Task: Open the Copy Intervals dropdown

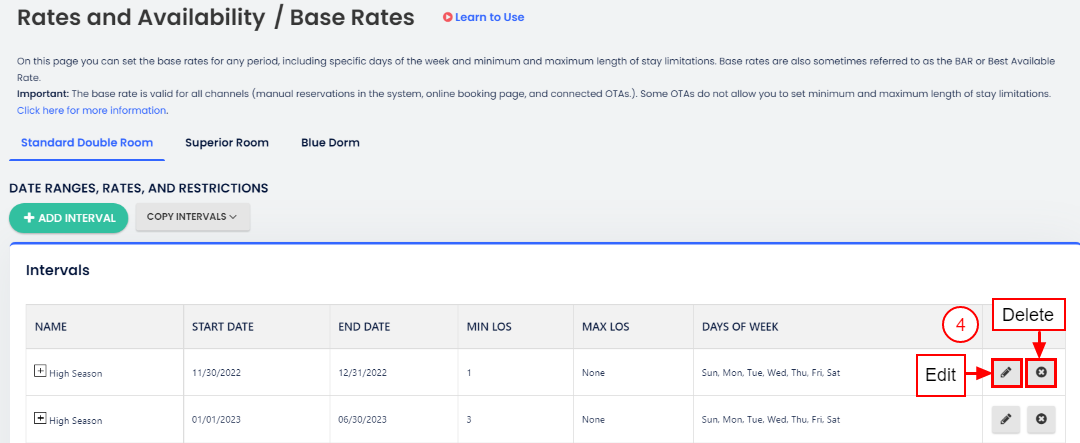Action: pos(192,217)
